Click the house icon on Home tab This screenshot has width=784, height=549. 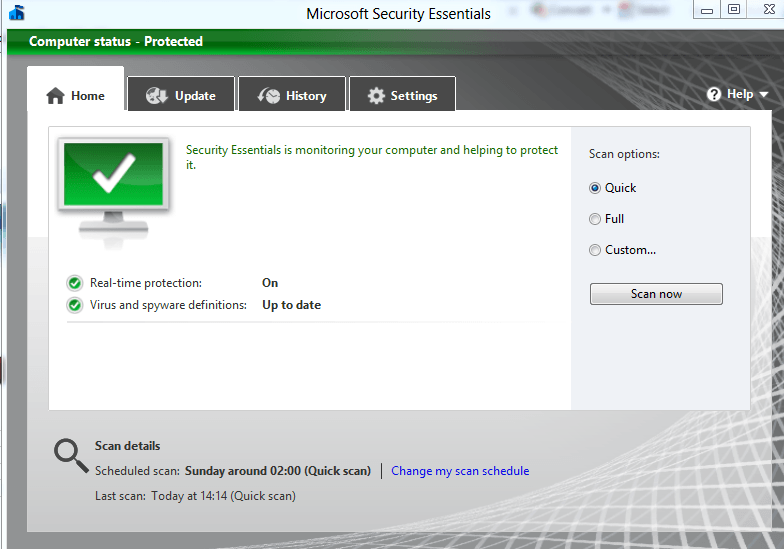56,95
